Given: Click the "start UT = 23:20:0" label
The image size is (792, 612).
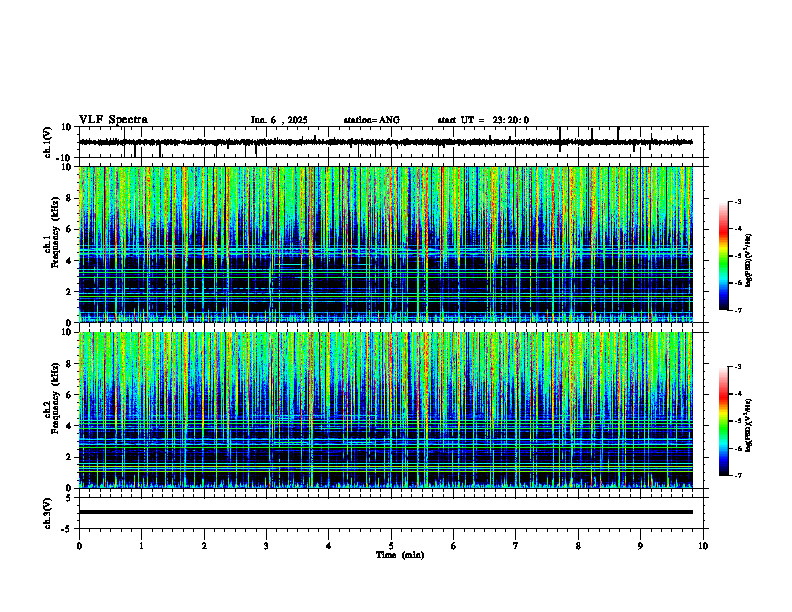Looking at the screenshot, I should click(483, 120).
